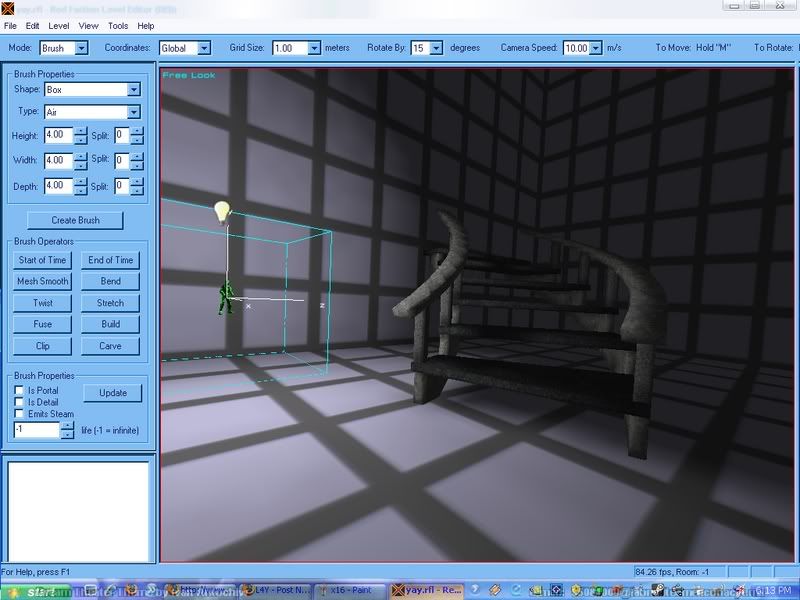Increase the Depth Split spinner

click(x=137, y=182)
